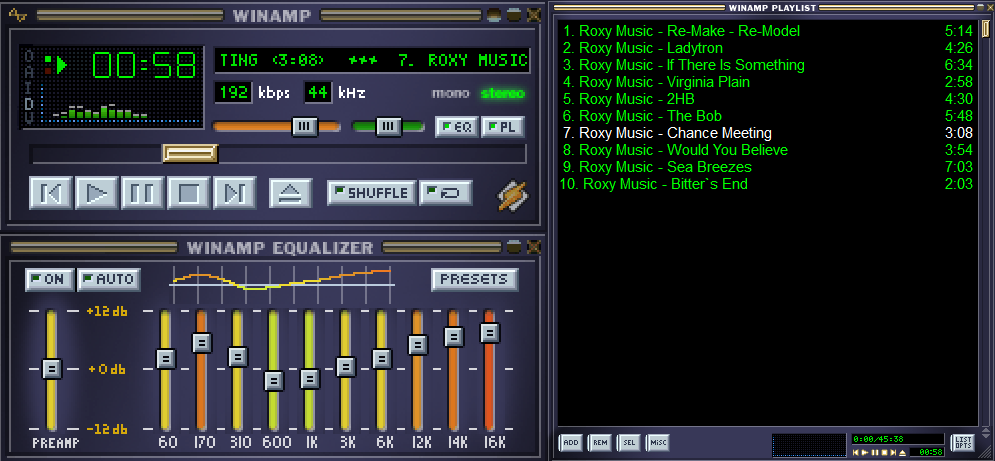Stop playback with the large Stop button
The height and width of the screenshot is (461, 995).
189,192
